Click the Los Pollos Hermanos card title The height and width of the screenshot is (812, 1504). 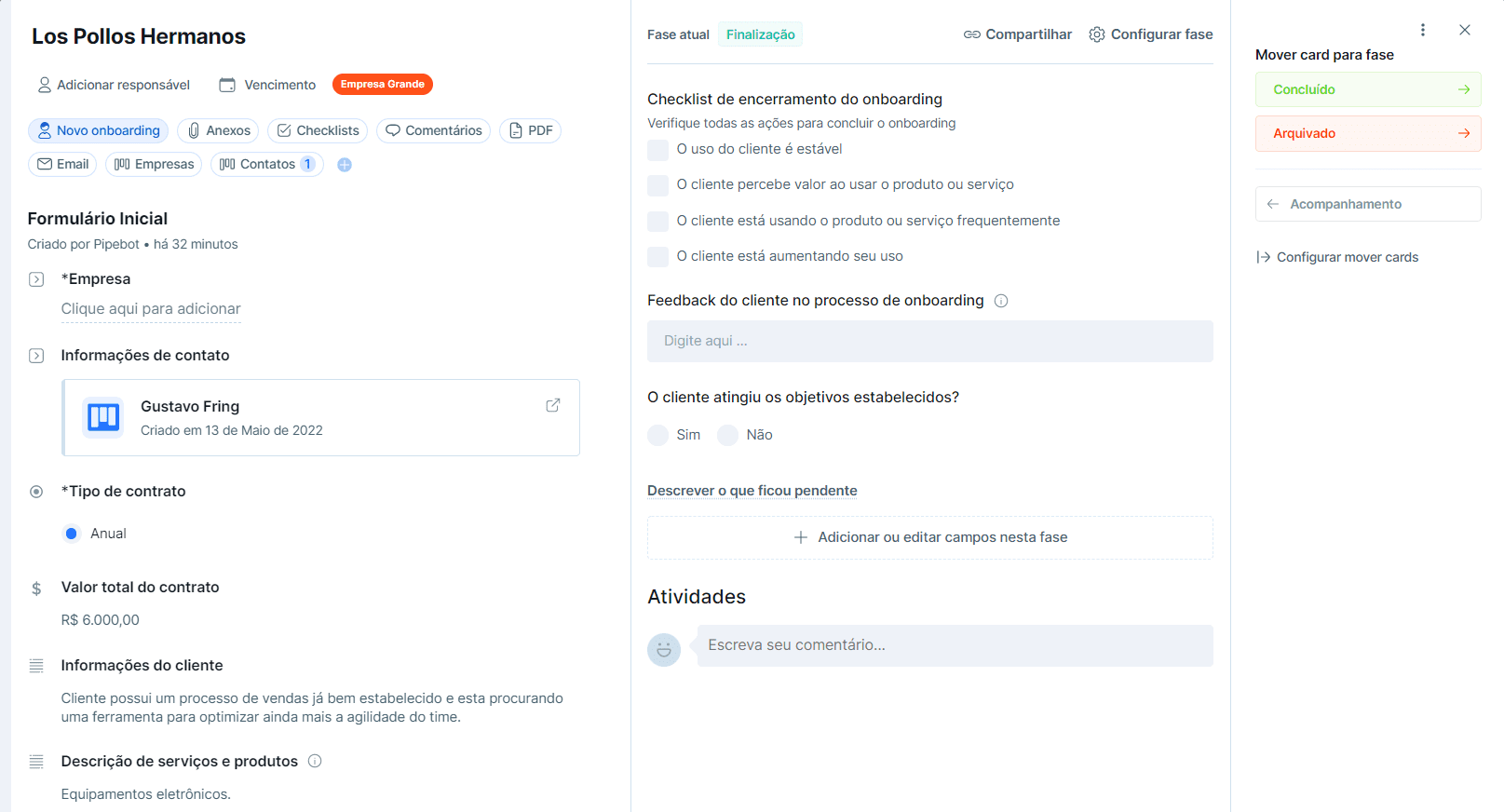point(139,36)
